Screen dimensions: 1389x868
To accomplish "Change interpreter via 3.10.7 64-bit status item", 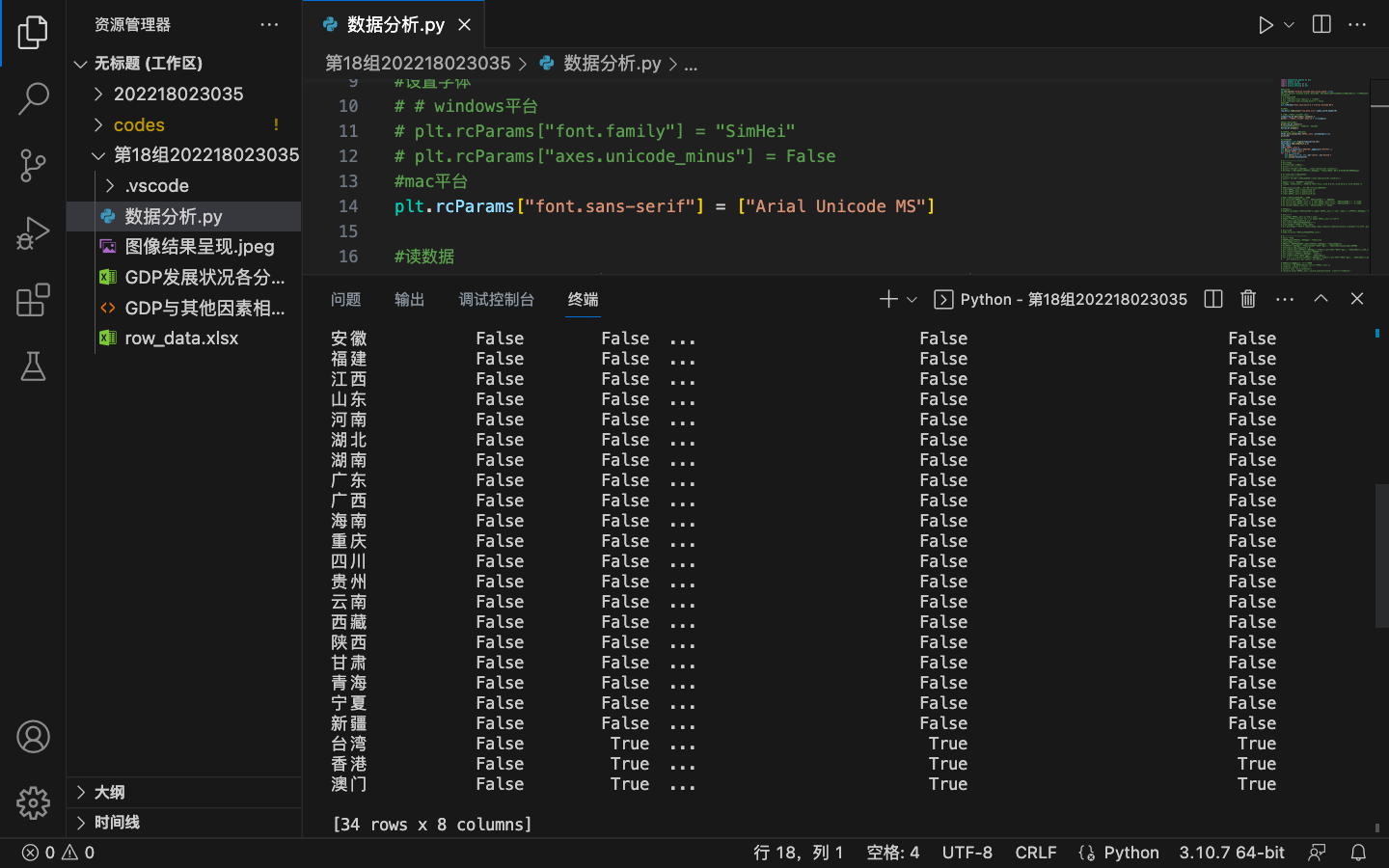I will click(x=1231, y=853).
